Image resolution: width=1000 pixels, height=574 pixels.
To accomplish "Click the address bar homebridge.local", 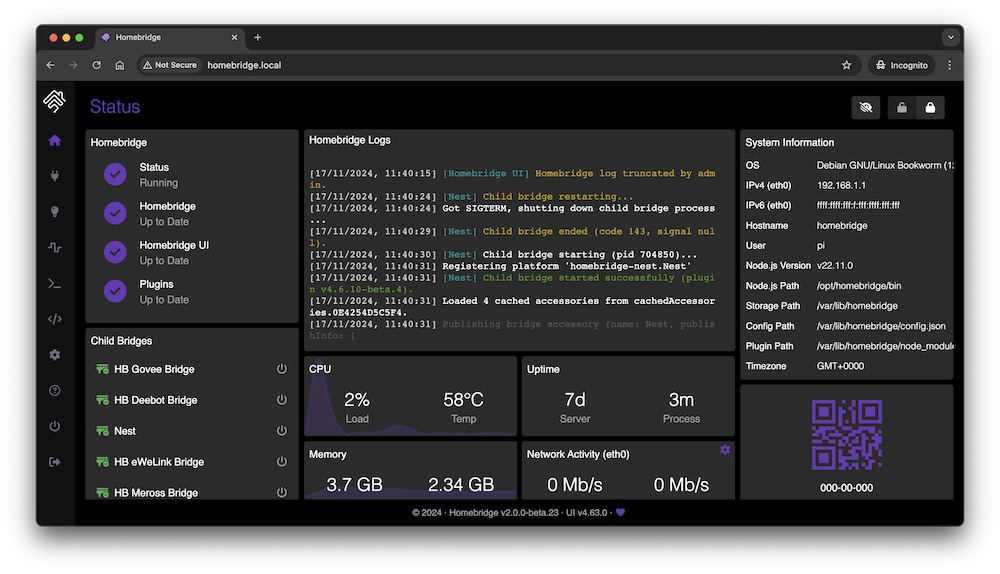I will (244, 65).
